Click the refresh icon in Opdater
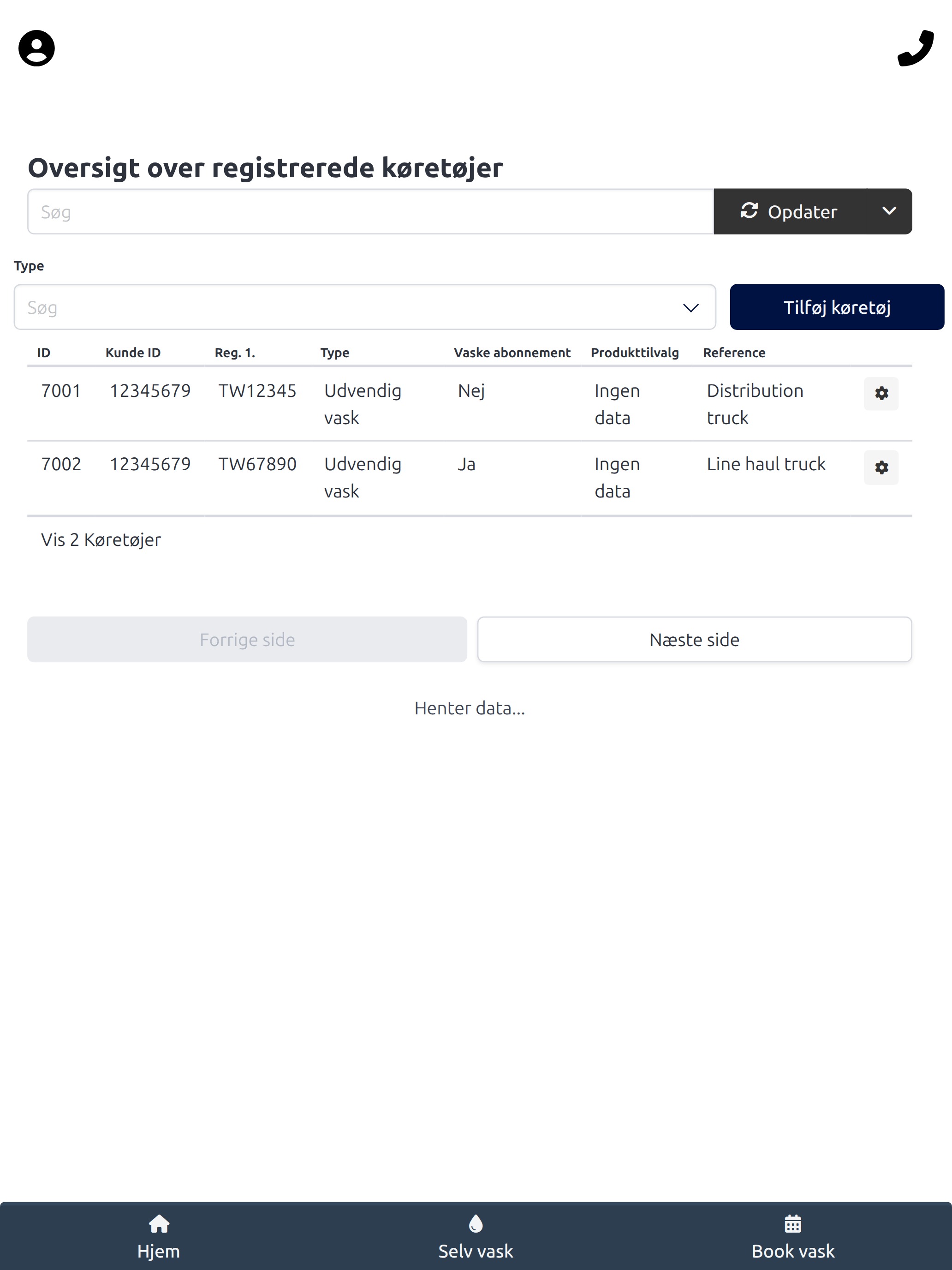 pyautogui.click(x=749, y=211)
